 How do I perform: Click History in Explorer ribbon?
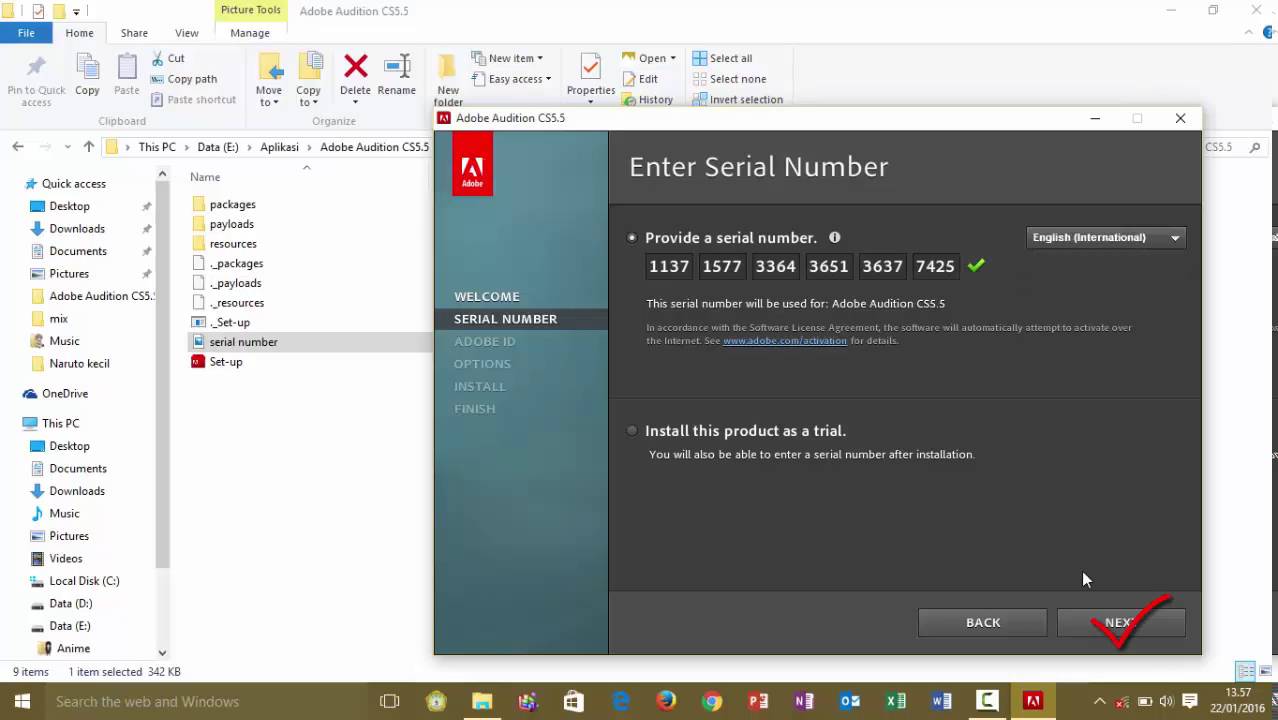tap(647, 99)
